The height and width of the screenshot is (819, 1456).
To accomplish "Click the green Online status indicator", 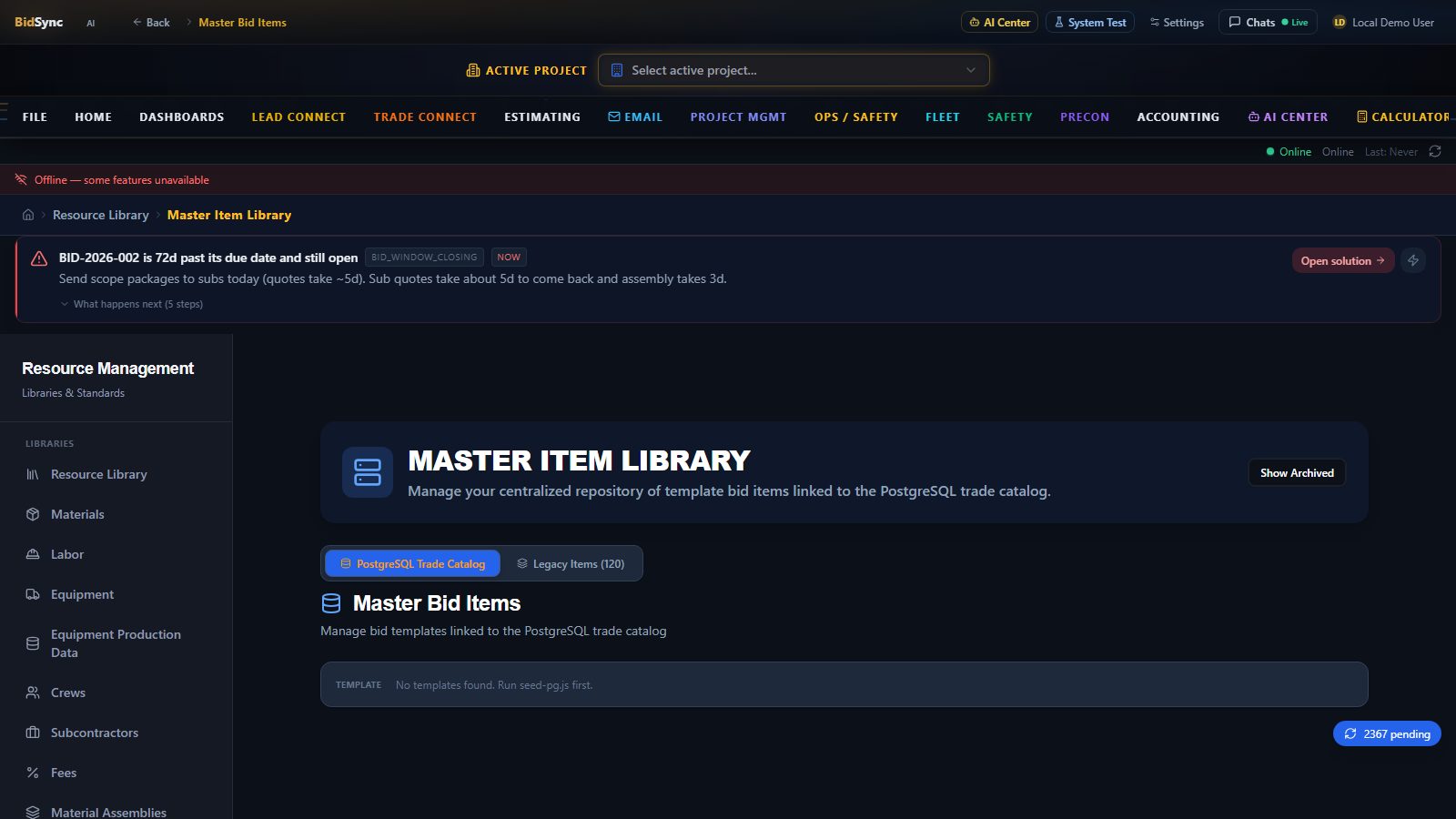I will [1289, 151].
